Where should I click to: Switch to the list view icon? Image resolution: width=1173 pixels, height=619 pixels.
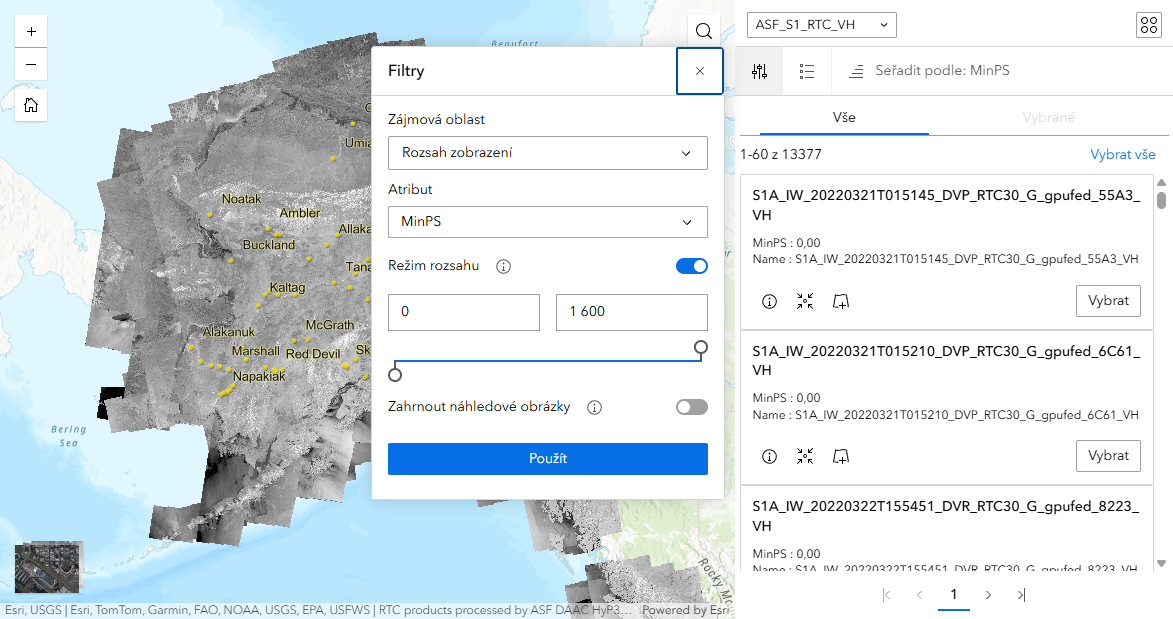(x=806, y=71)
